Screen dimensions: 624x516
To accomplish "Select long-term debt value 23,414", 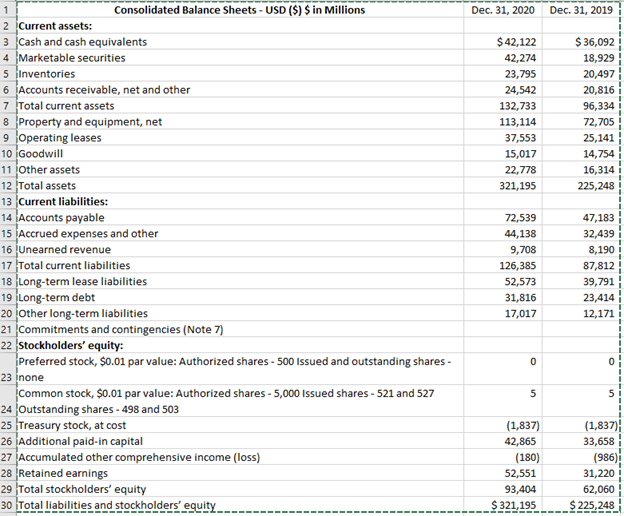I will [x=581, y=298].
